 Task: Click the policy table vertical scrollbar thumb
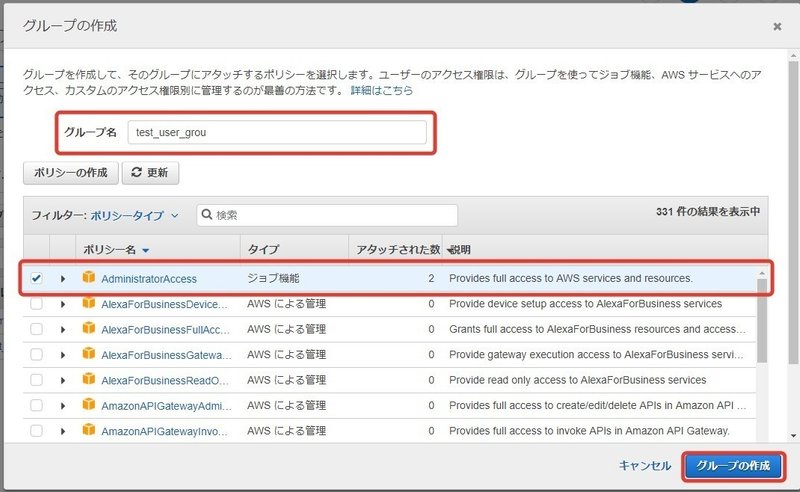[x=762, y=321]
